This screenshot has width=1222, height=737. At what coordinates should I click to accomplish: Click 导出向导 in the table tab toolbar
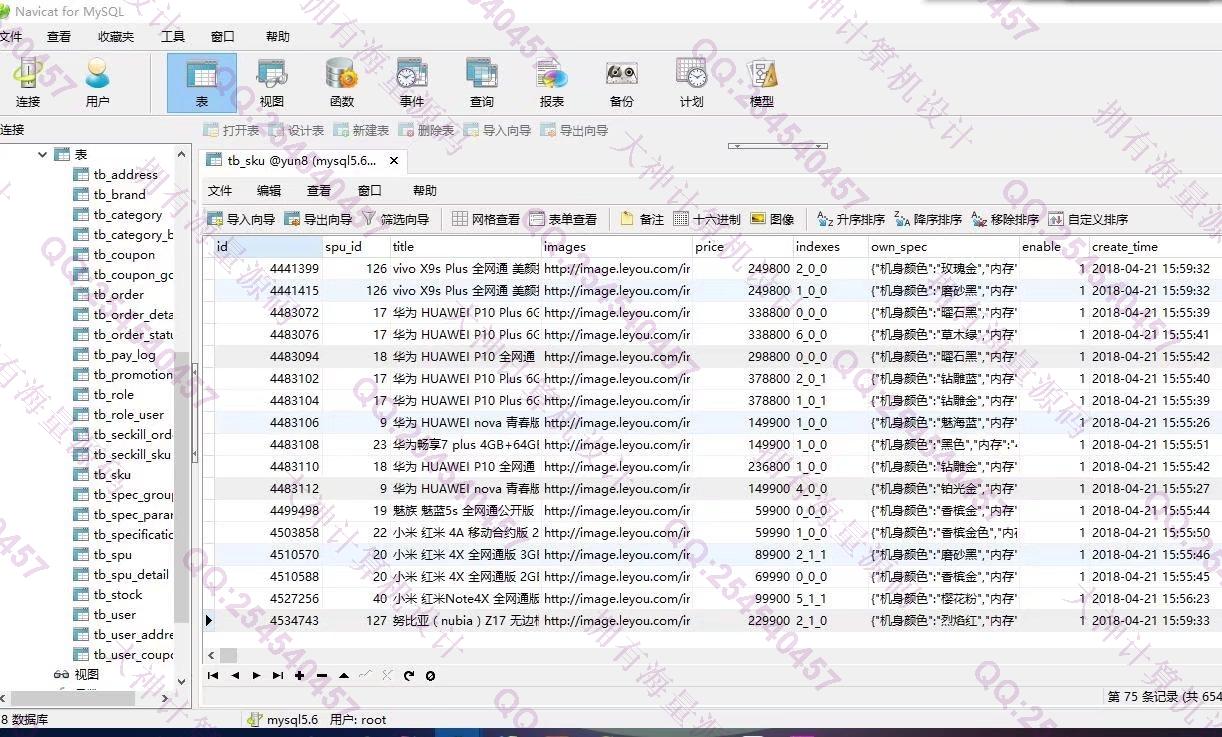(318, 219)
